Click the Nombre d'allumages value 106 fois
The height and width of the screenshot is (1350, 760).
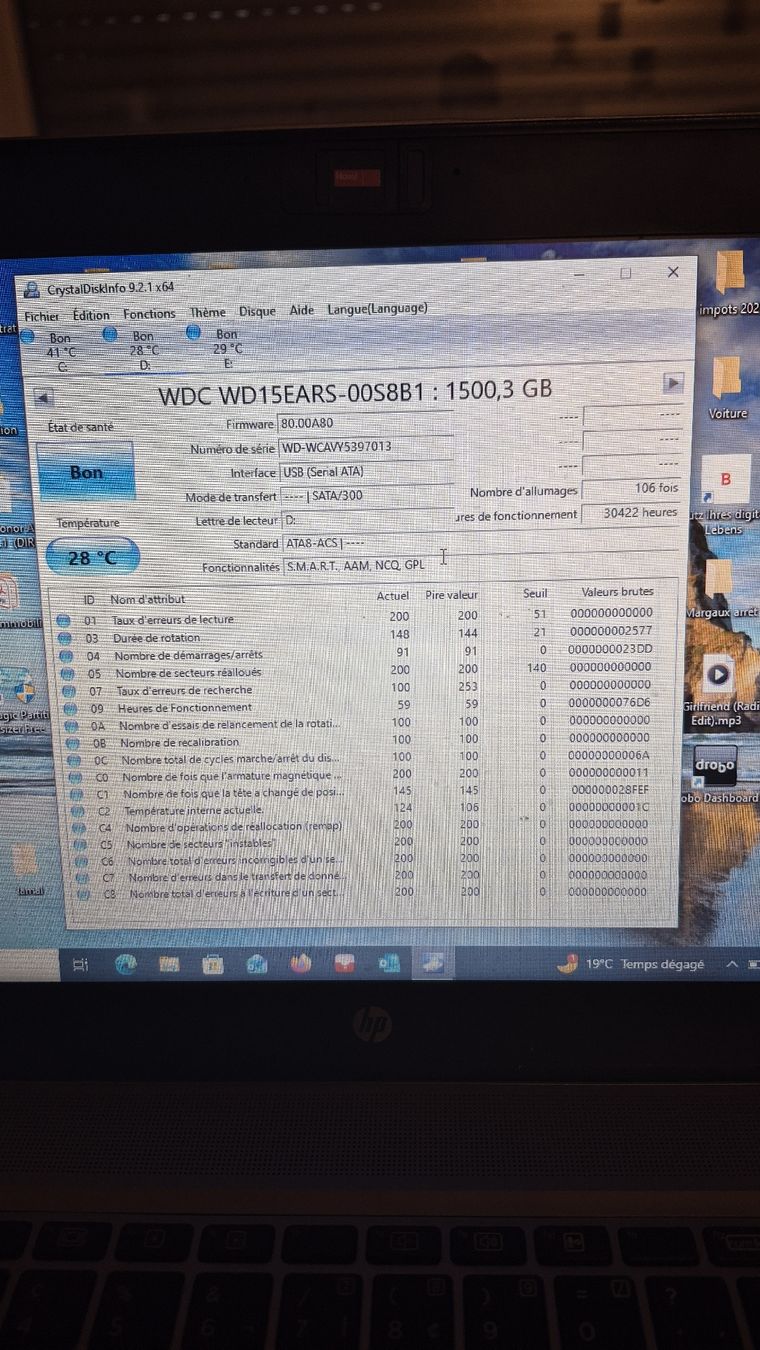click(x=631, y=489)
